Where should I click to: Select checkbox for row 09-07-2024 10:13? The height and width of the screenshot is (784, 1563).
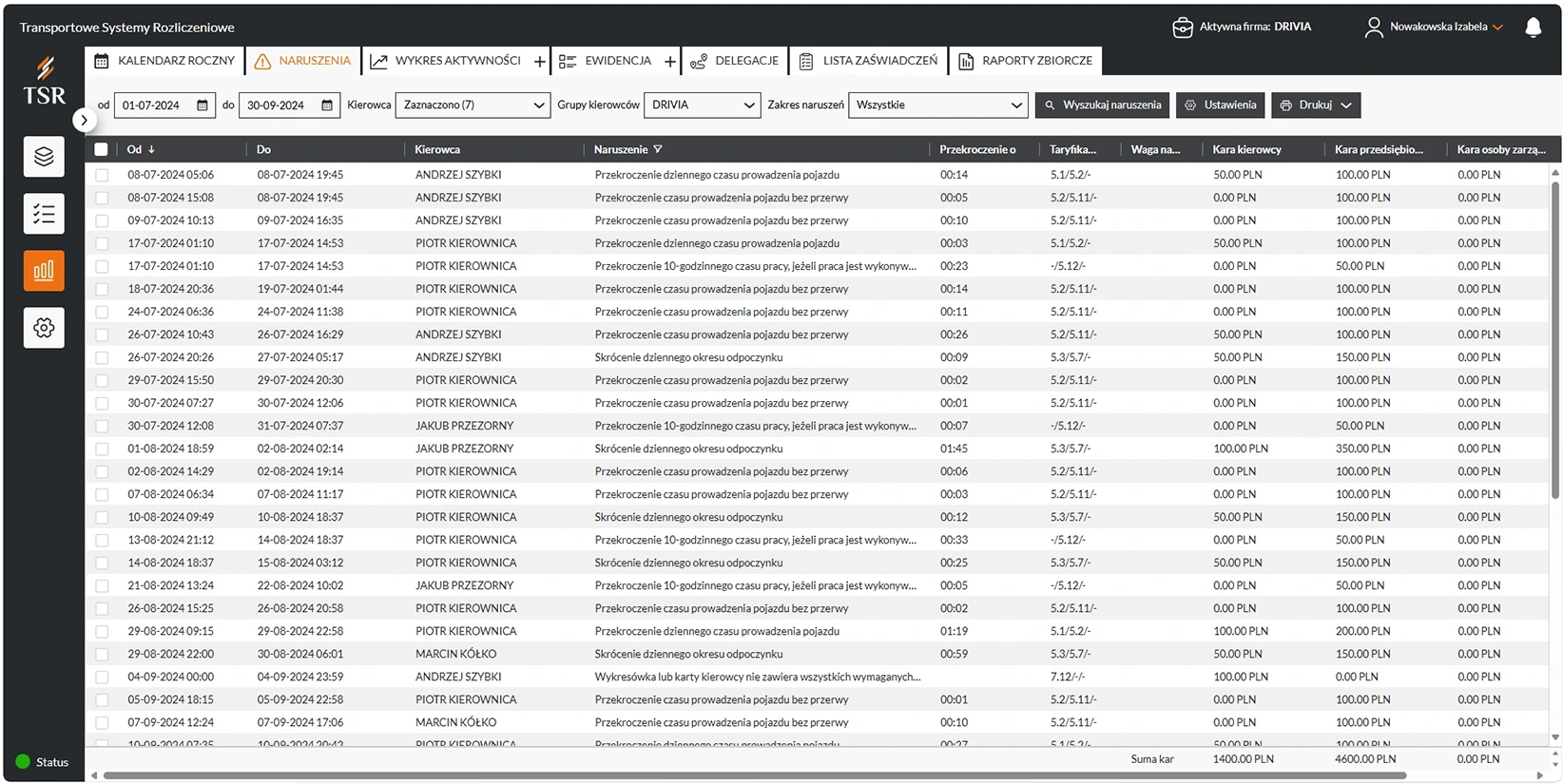102,220
